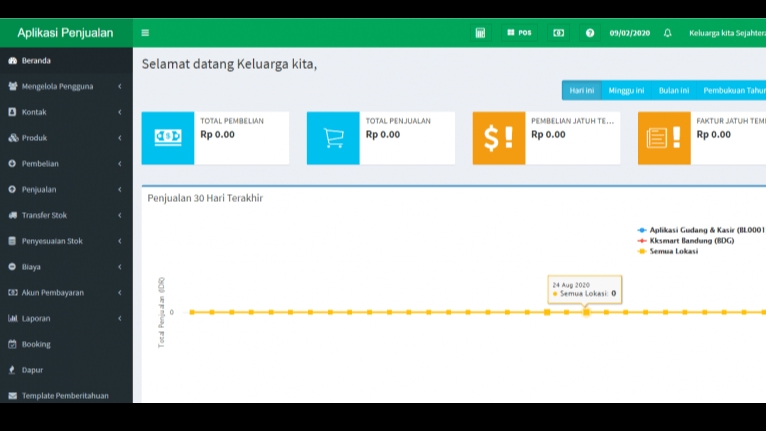
Task: Toggle Aplikasi Gudang & Kasir legend series
Action: pyautogui.click(x=700, y=230)
